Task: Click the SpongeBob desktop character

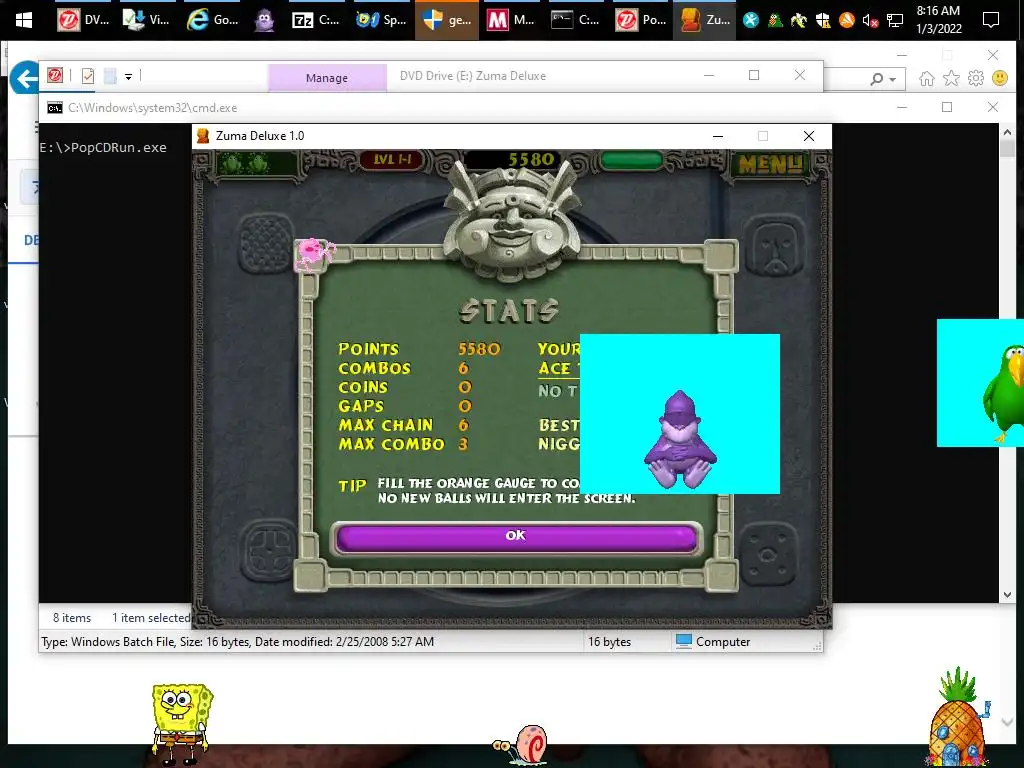Action: pyautogui.click(x=181, y=723)
